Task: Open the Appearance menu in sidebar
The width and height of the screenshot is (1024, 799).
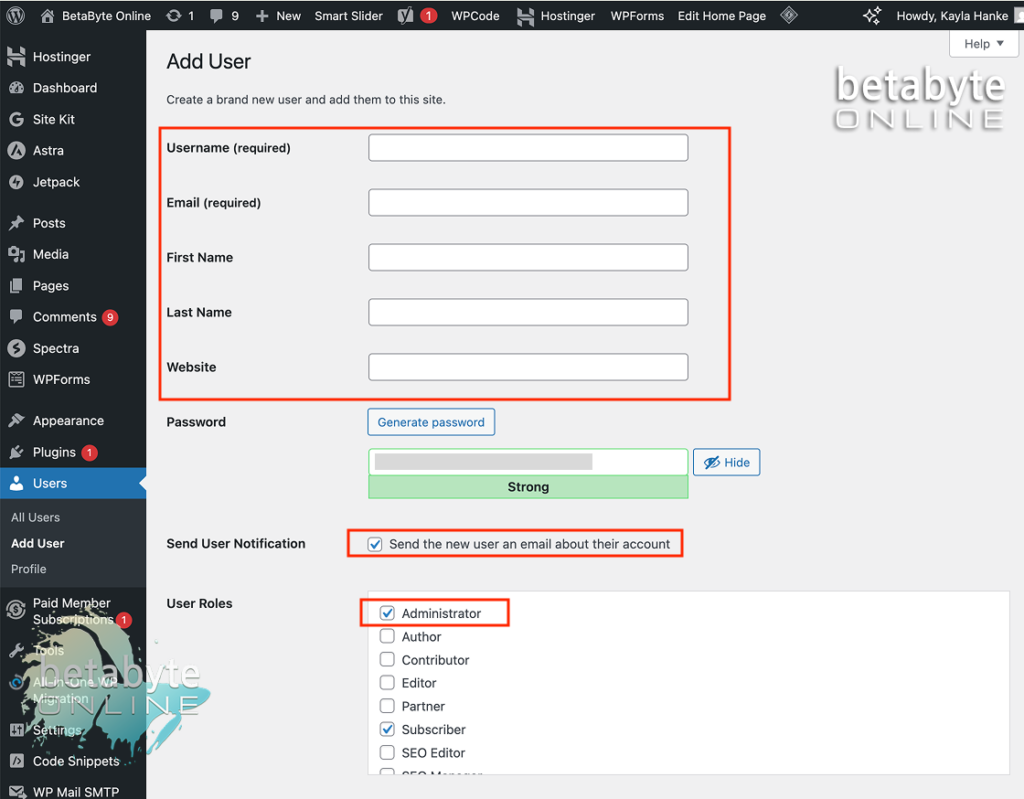Action: (68, 421)
